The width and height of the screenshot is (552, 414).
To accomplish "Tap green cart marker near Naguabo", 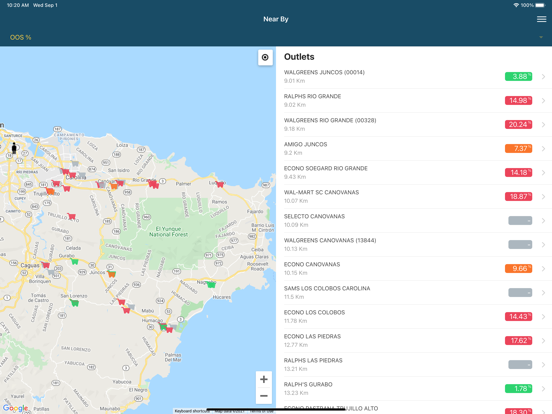I will (x=211, y=284).
